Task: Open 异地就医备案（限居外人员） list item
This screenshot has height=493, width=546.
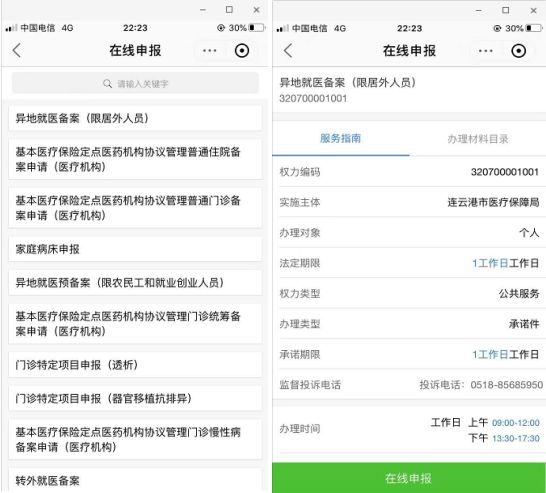Action: pyautogui.click(x=135, y=118)
